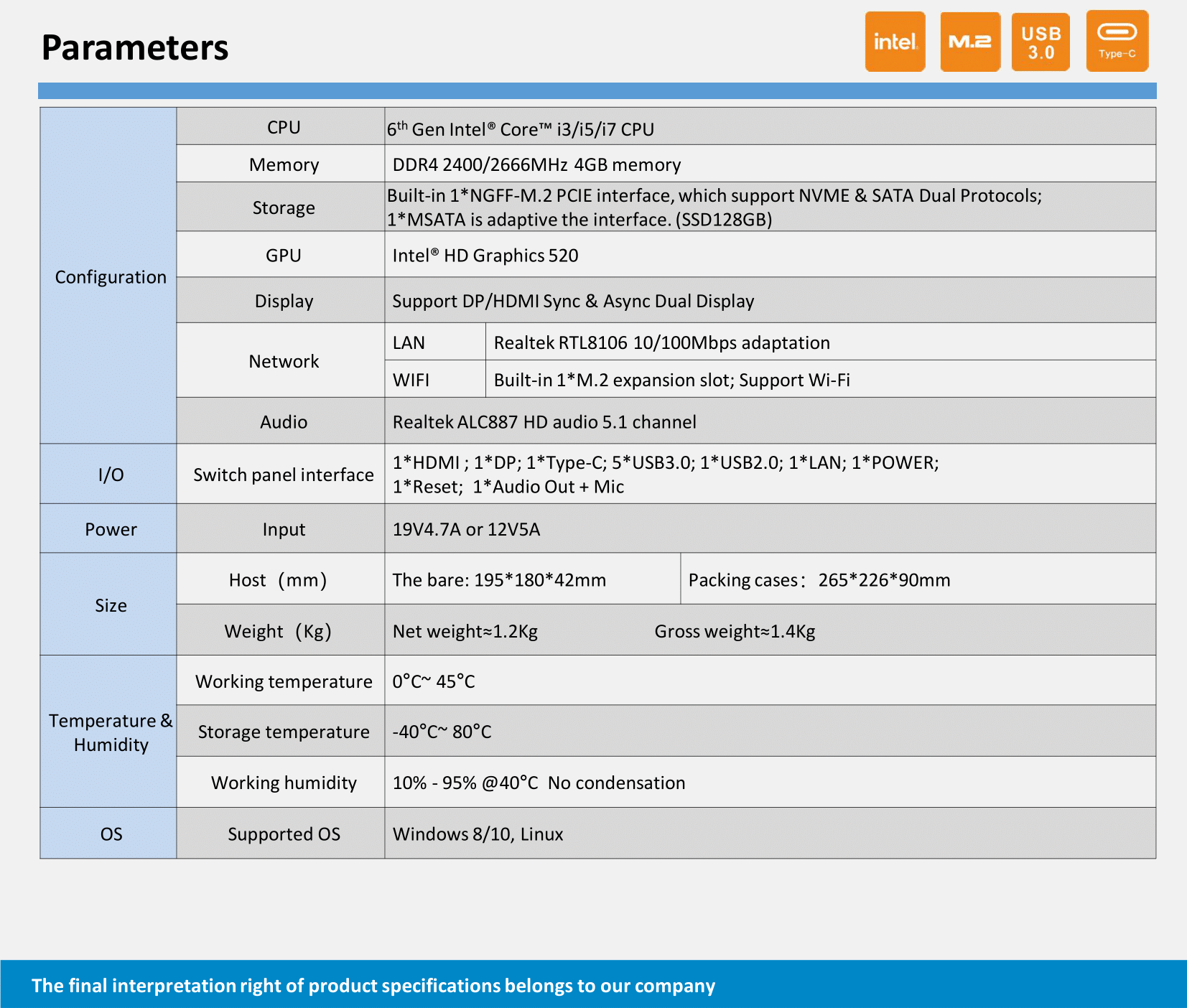Click 10% - 95% No condensation value

click(539, 783)
